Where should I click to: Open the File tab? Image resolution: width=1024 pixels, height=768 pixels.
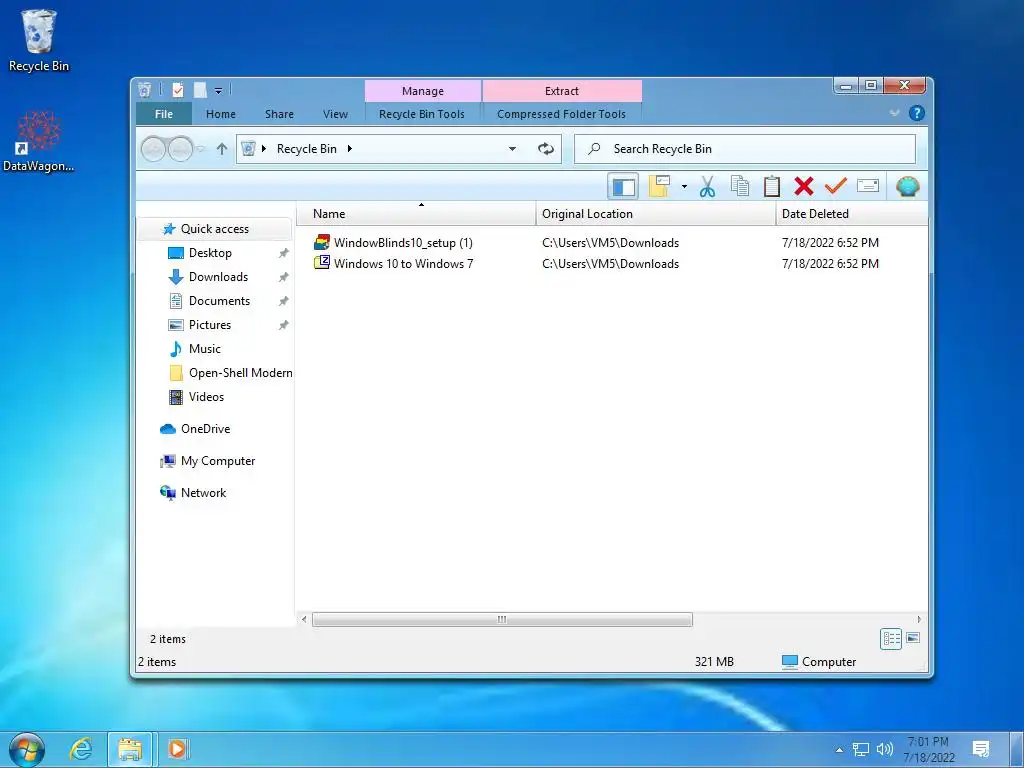164,114
